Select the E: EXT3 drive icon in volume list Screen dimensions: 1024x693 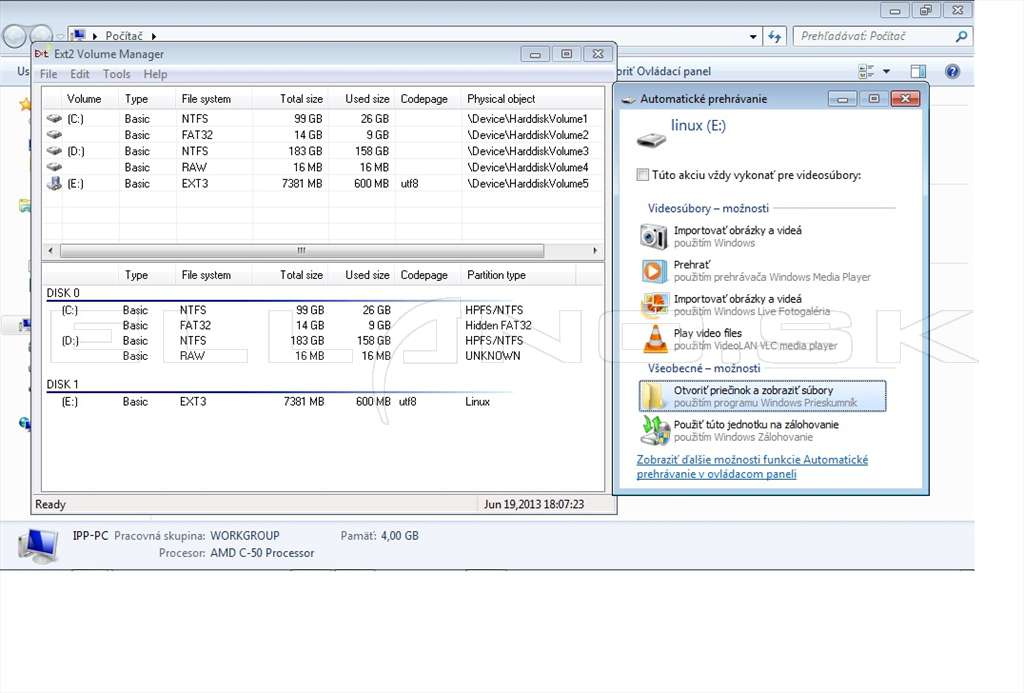54,184
